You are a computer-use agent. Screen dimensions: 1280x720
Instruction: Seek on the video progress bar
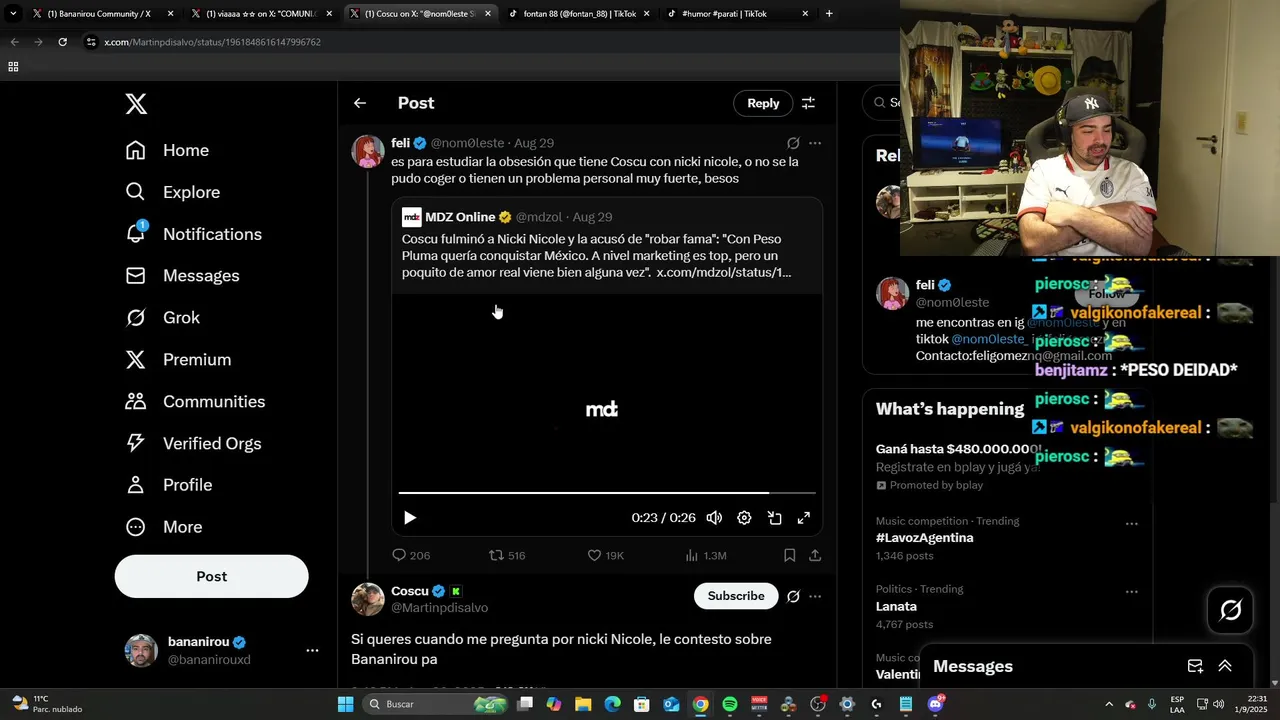pyautogui.click(x=607, y=493)
